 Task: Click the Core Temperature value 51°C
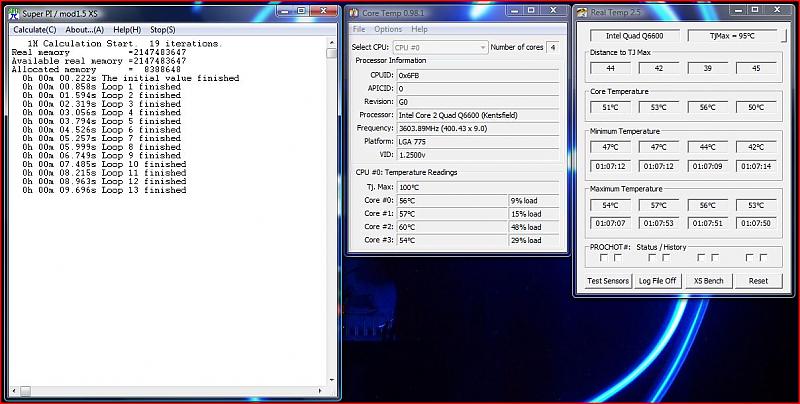[610, 108]
